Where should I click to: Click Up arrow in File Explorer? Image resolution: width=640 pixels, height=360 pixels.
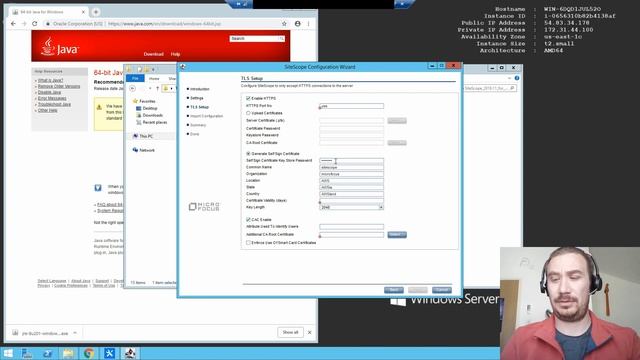[x=158, y=89]
